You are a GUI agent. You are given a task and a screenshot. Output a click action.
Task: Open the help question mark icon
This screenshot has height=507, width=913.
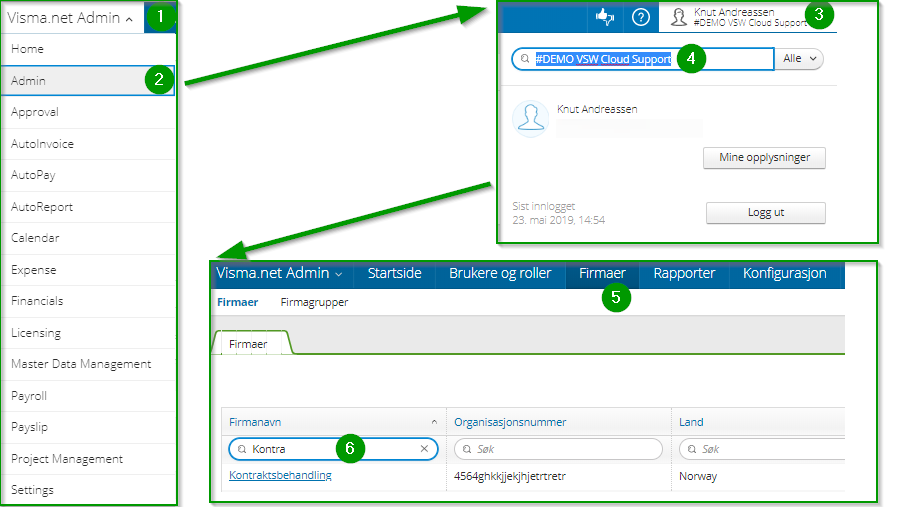[x=640, y=17]
